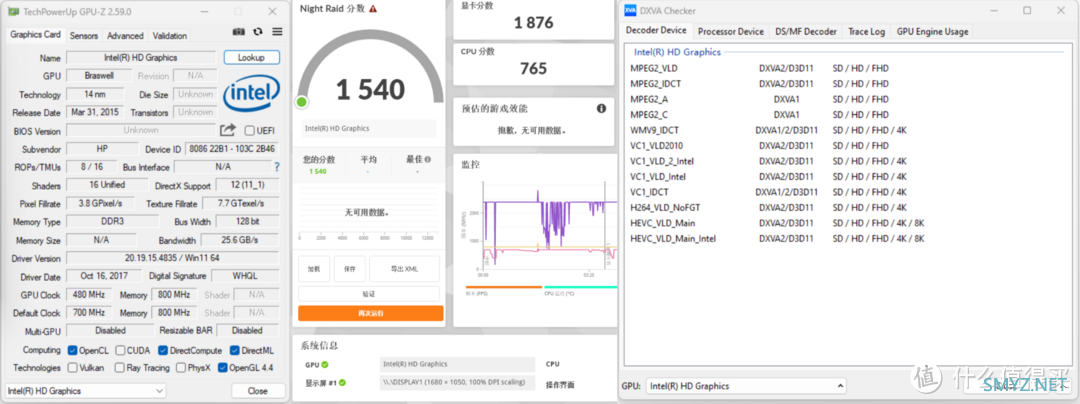Toggle the CUDA checkbox
The height and width of the screenshot is (404, 1080).
(x=121, y=350)
